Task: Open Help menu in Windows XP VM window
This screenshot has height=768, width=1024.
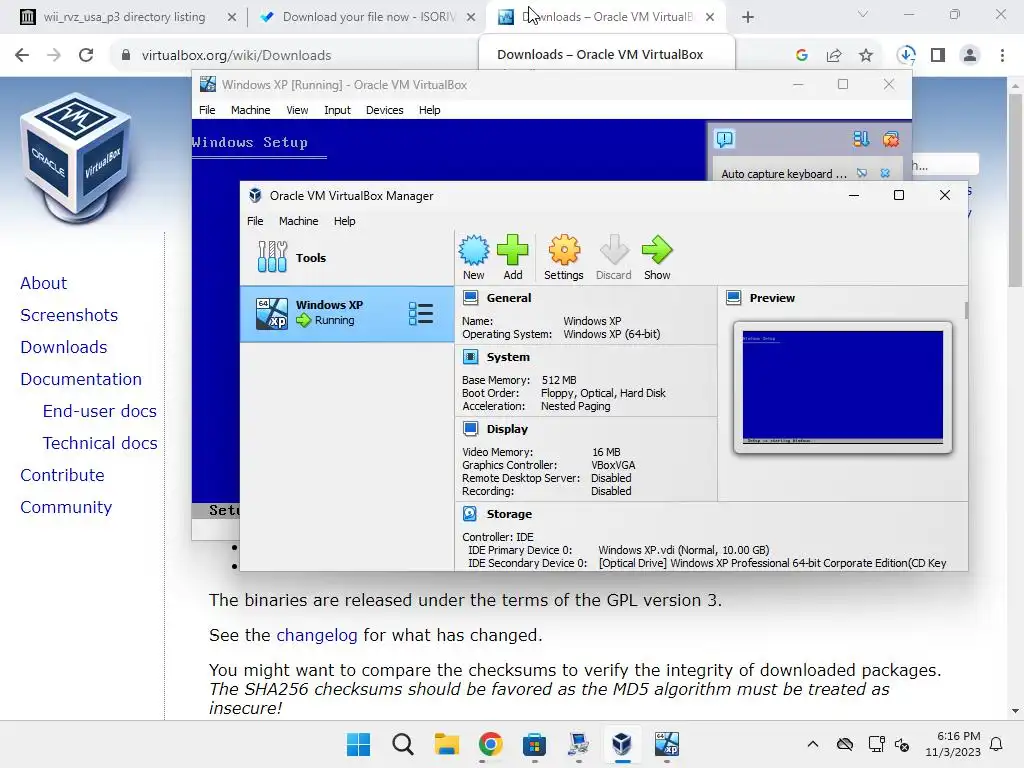Action: point(429,110)
